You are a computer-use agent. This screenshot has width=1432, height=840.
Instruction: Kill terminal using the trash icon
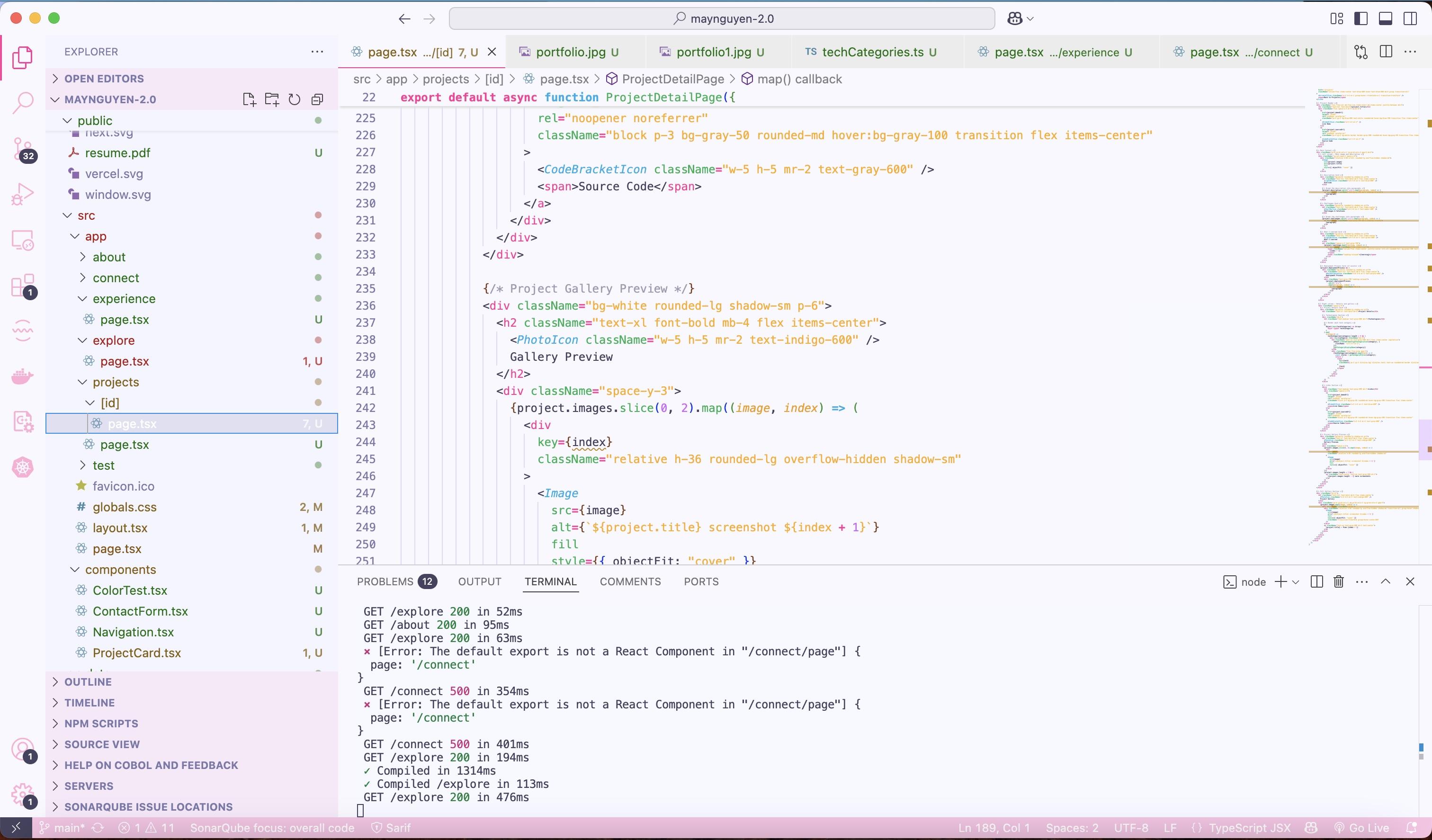pyautogui.click(x=1339, y=581)
